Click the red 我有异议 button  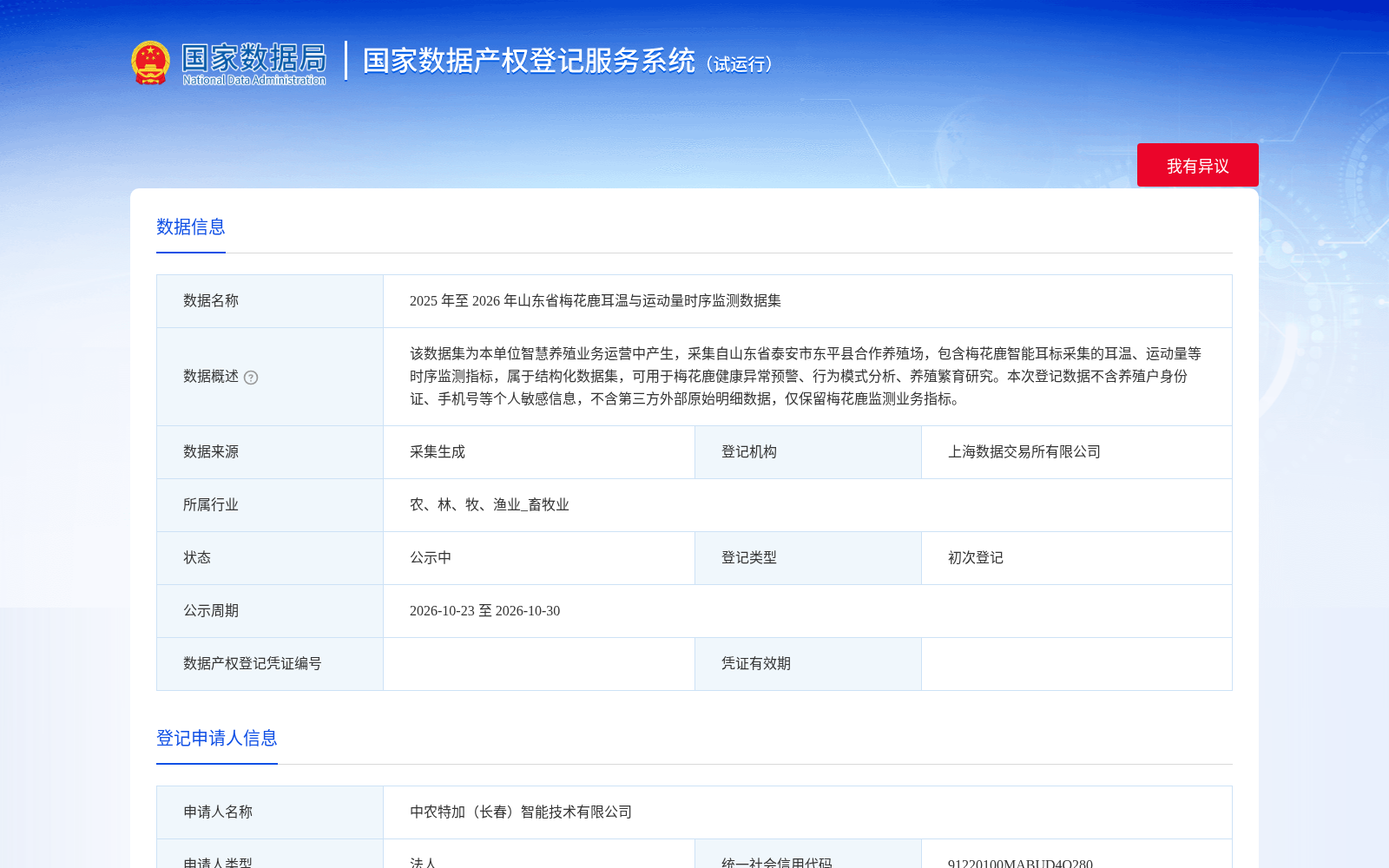pos(1197,165)
